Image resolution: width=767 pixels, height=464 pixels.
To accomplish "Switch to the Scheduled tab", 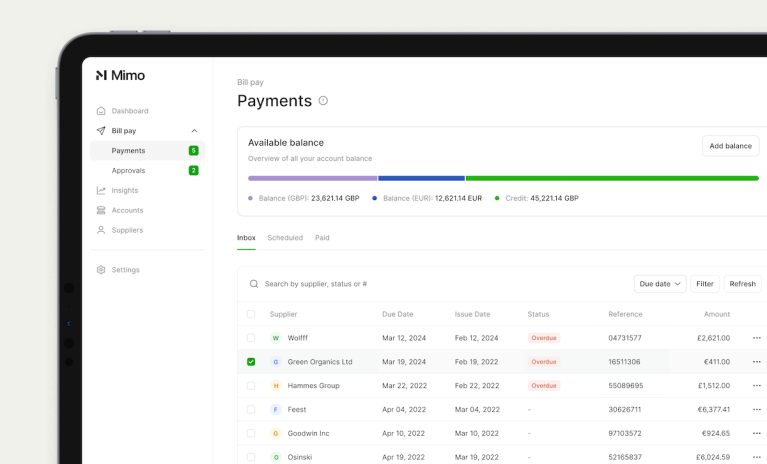I will pyautogui.click(x=285, y=238).
